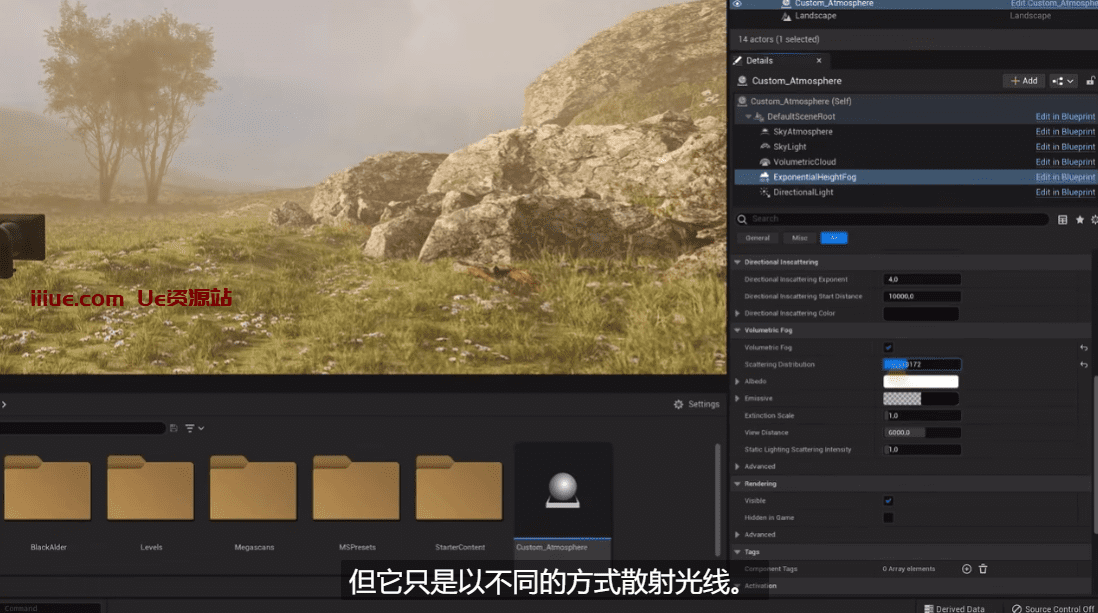The image size is (1098, 613).
Task: Open the Directional Inscattering Color swatch
Action: click(x=920, y=314)
